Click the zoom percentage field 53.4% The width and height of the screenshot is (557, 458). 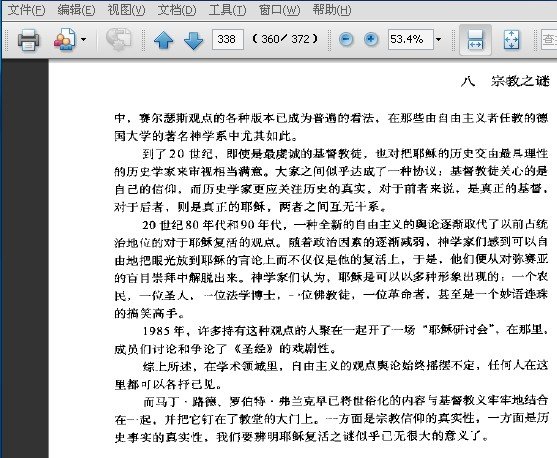pos(411,39)
